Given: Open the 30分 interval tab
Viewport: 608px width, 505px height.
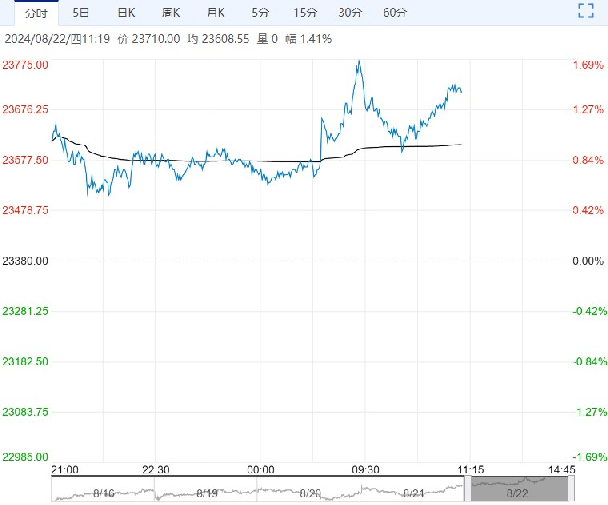Looking at the screenshot, I should (350, 13).
